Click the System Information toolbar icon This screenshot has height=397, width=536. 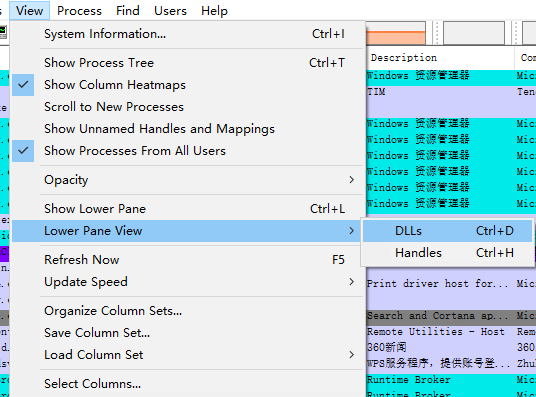3,32
